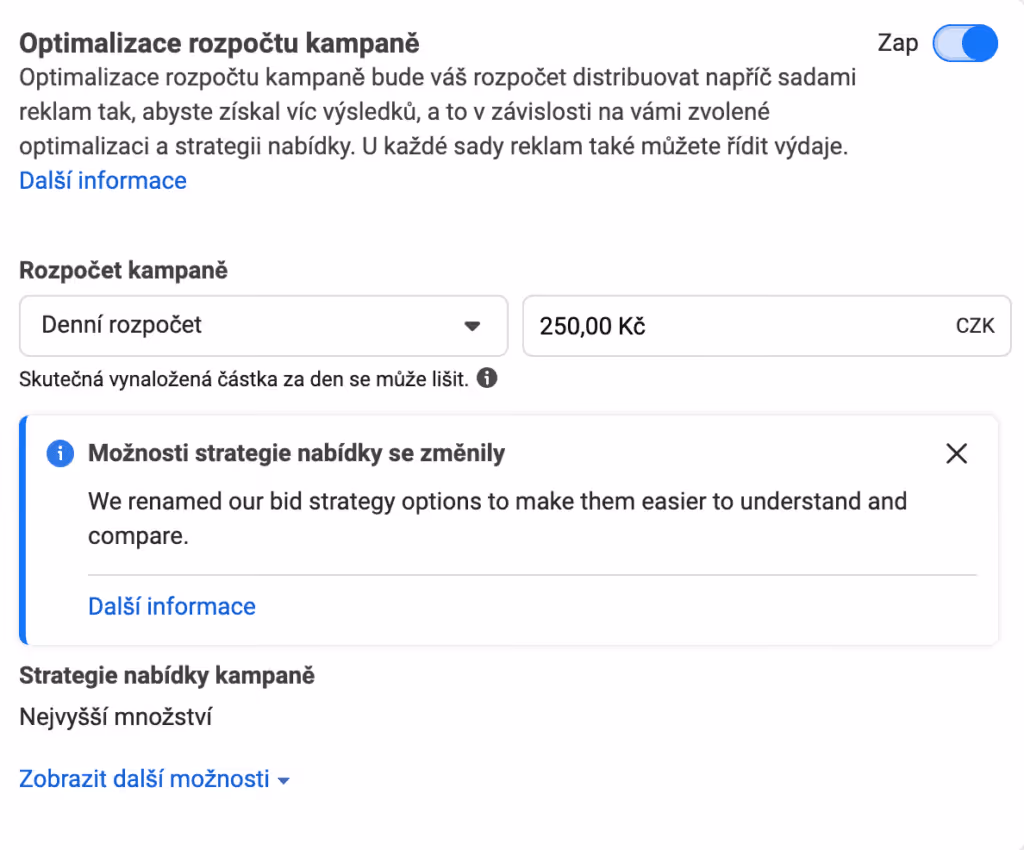
Task: Change budget type via the rozpočet dropdown
Action: tap(263, 325)
